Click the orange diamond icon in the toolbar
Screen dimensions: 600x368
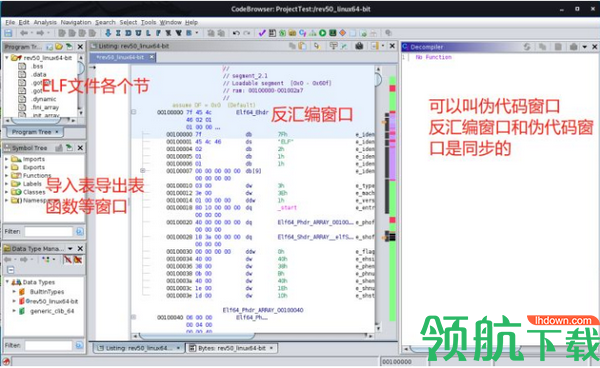343,33
